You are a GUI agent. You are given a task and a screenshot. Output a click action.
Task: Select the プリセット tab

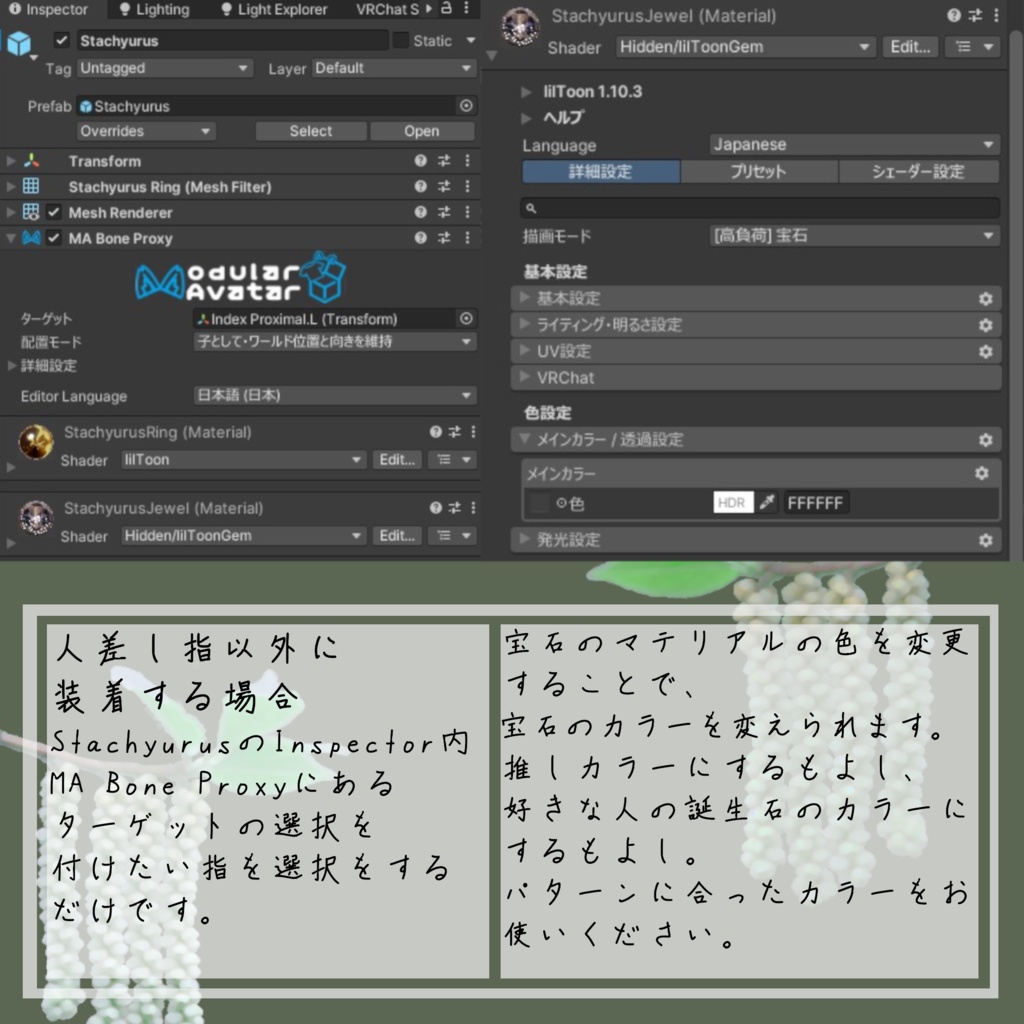(759, 172)
